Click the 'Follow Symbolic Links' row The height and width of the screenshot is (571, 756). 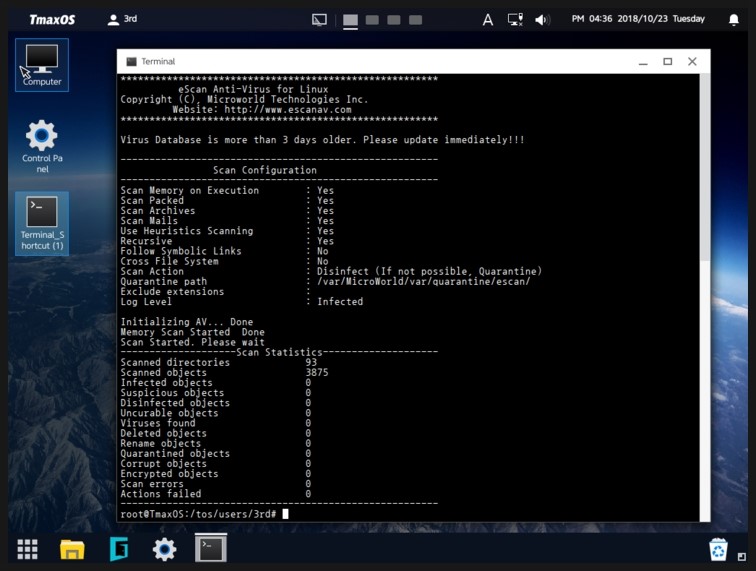[x=225, y=251]
